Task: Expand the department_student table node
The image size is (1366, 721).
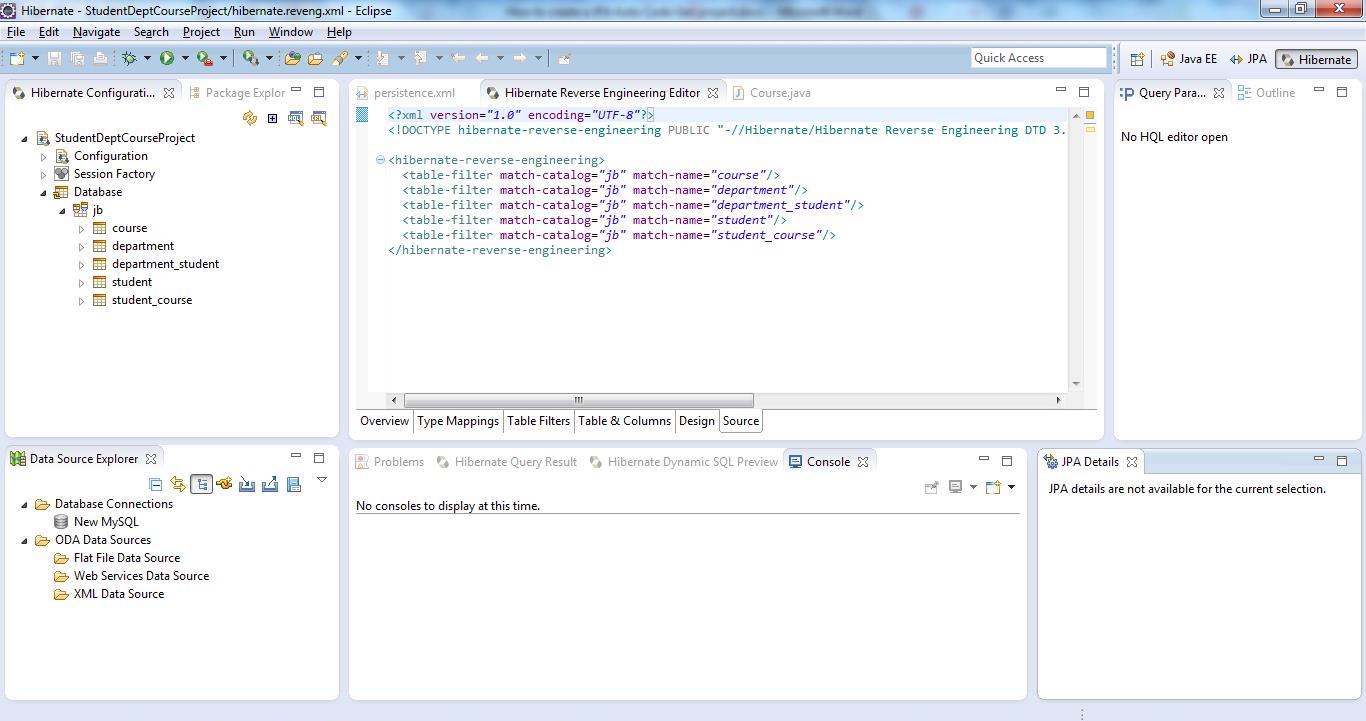Action: (81, 265)
